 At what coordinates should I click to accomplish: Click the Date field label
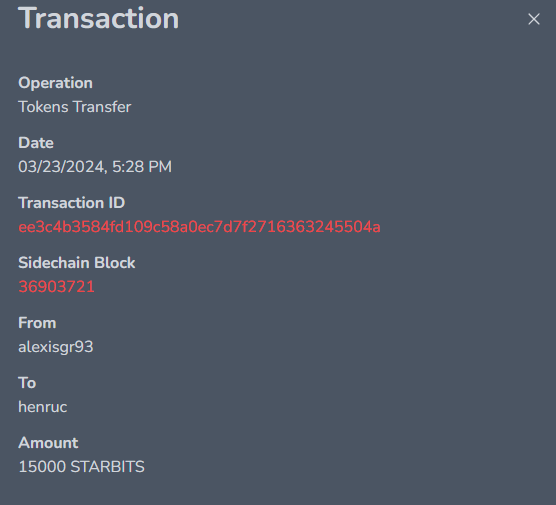click(36, 143)
